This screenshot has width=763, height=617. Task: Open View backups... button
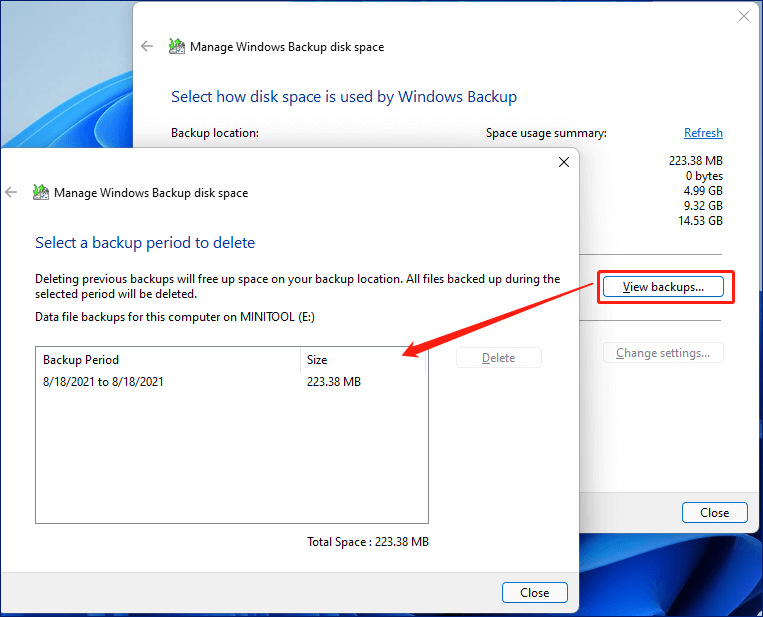pyautogui.click(x=663, y=287)
